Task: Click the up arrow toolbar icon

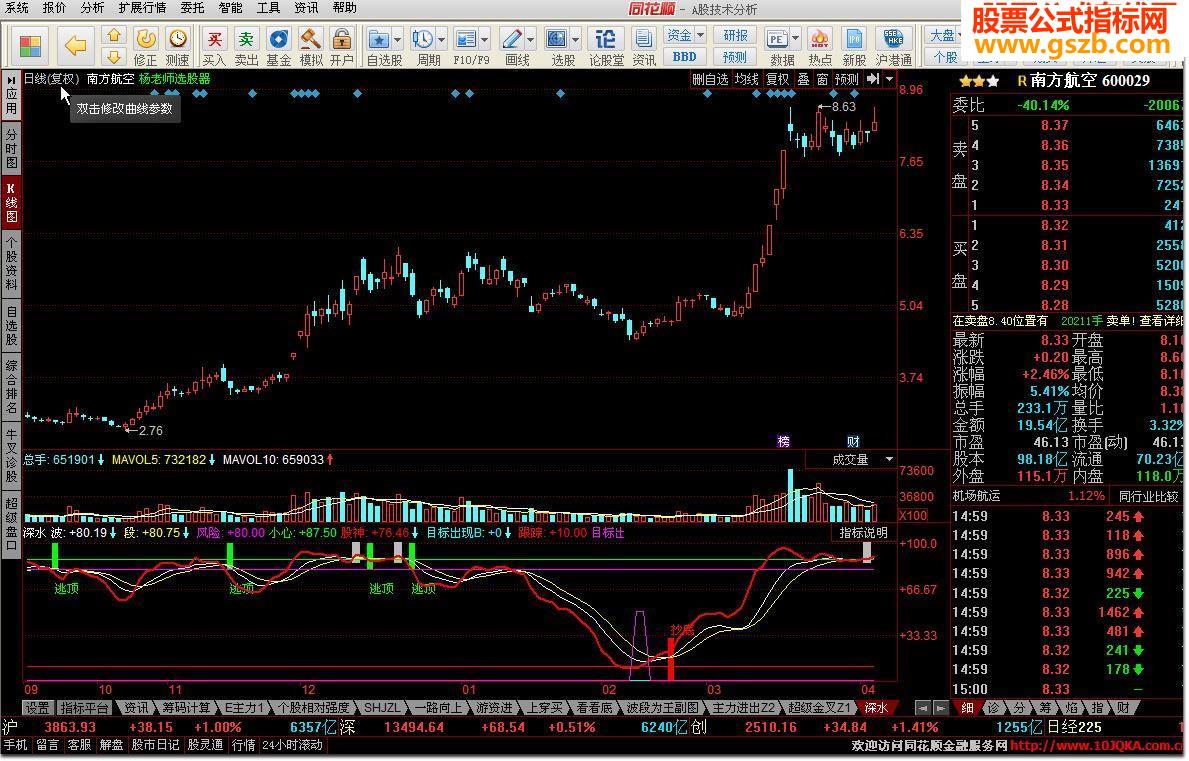Action: click(114, 36)
